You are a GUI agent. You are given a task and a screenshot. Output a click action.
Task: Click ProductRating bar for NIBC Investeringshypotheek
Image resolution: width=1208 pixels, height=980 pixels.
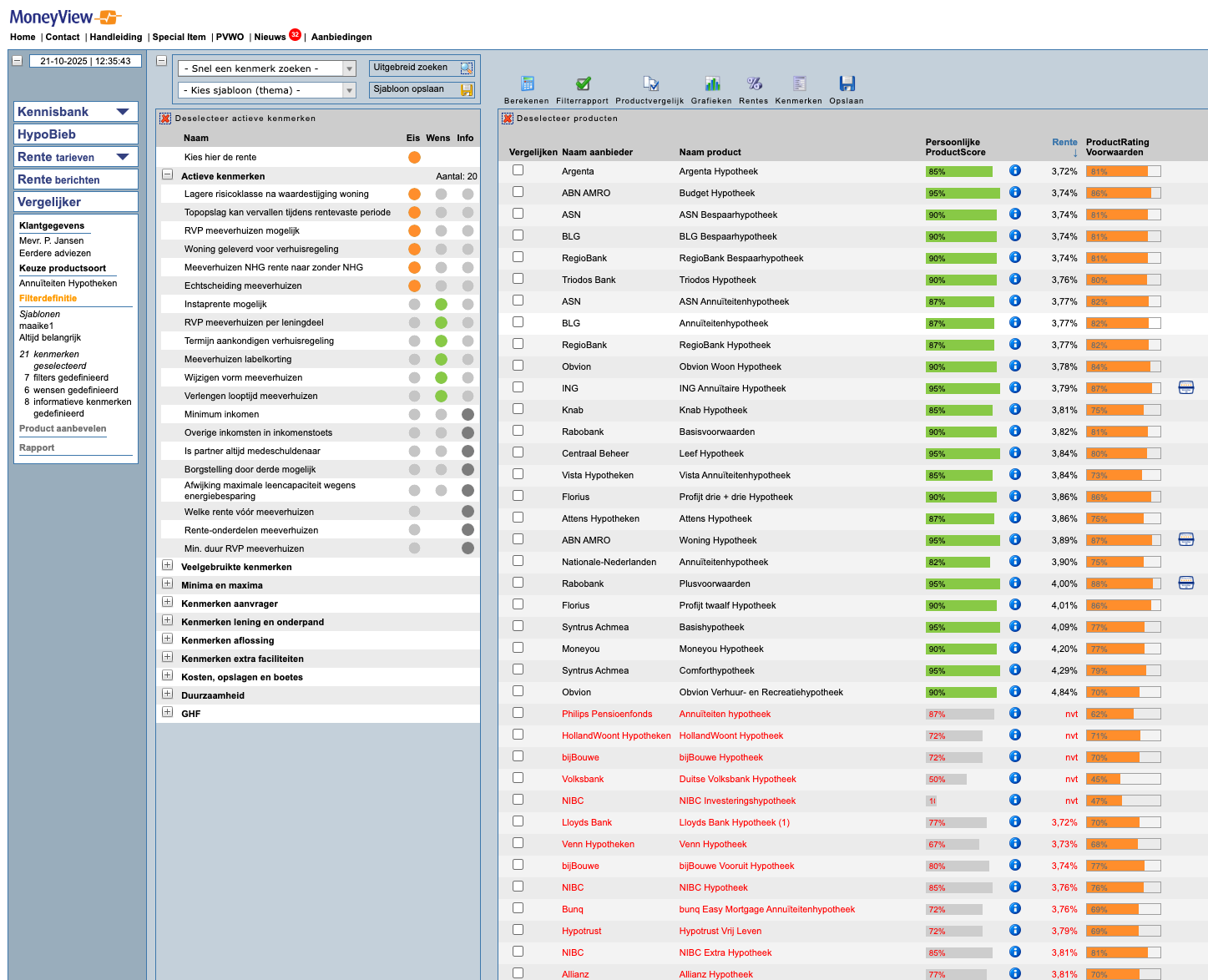pos(1124,801)
